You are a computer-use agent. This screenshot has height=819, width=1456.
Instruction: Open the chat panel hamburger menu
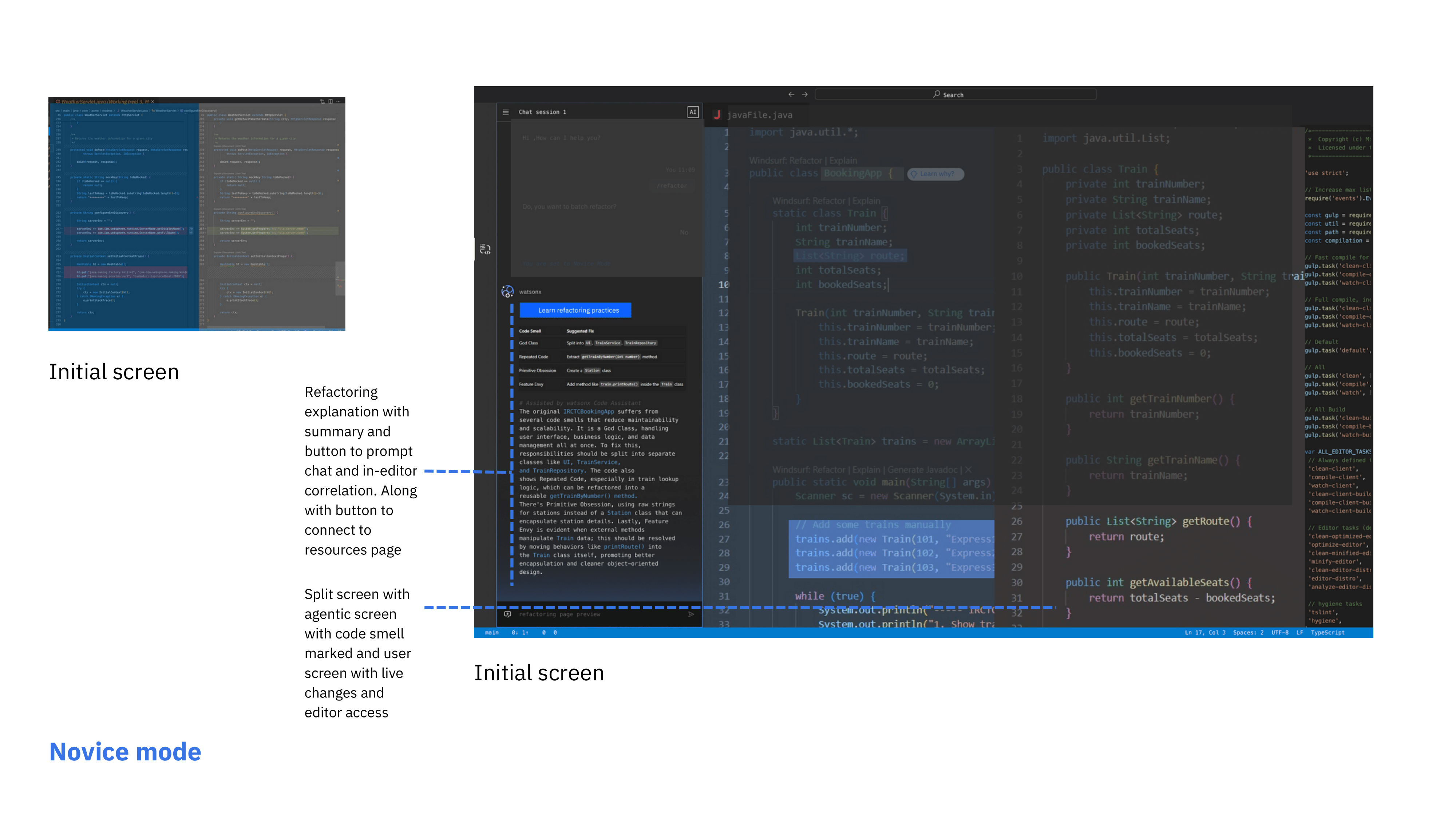pyautogui.click(x=506, y=112)
